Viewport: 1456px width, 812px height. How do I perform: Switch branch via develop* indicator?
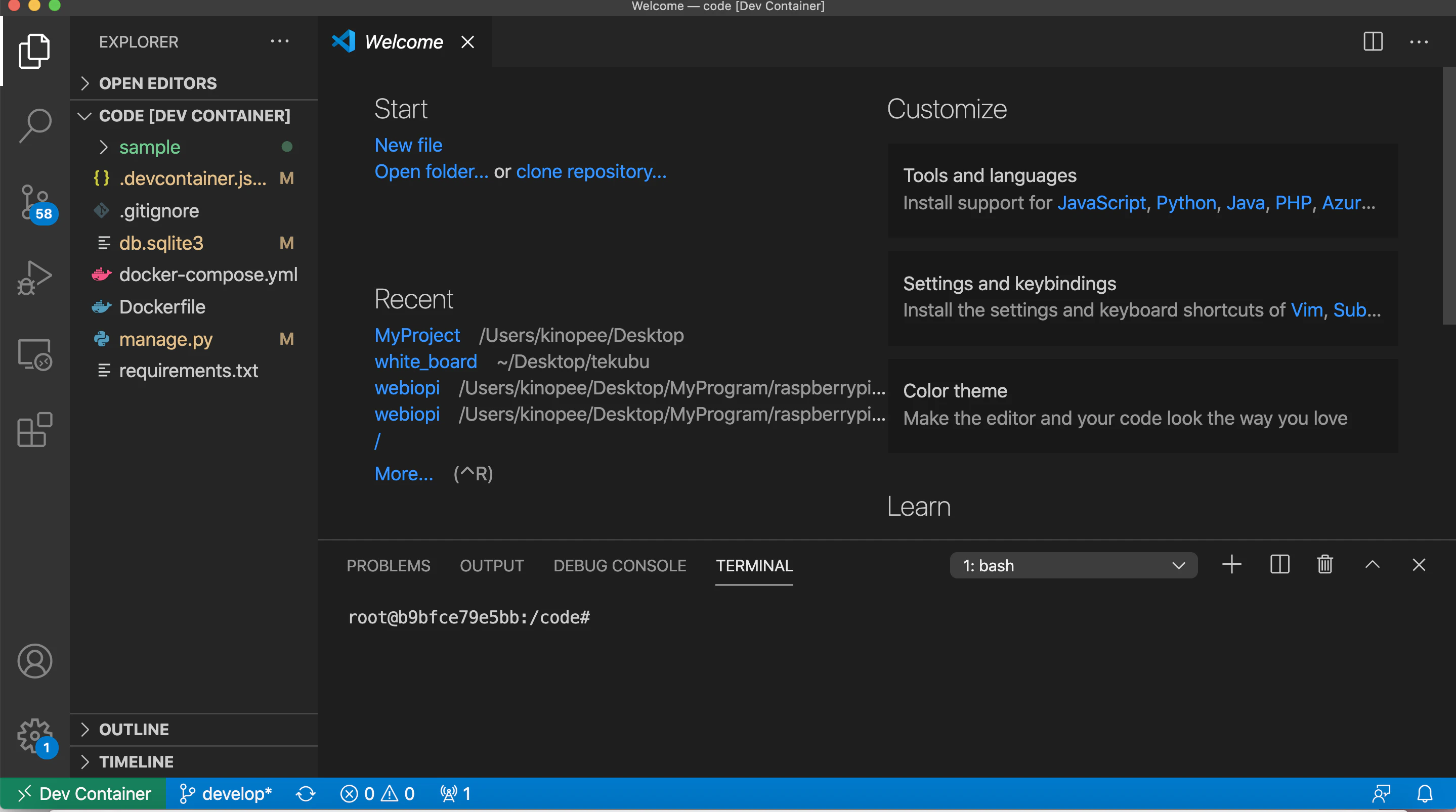click(225, 794)
